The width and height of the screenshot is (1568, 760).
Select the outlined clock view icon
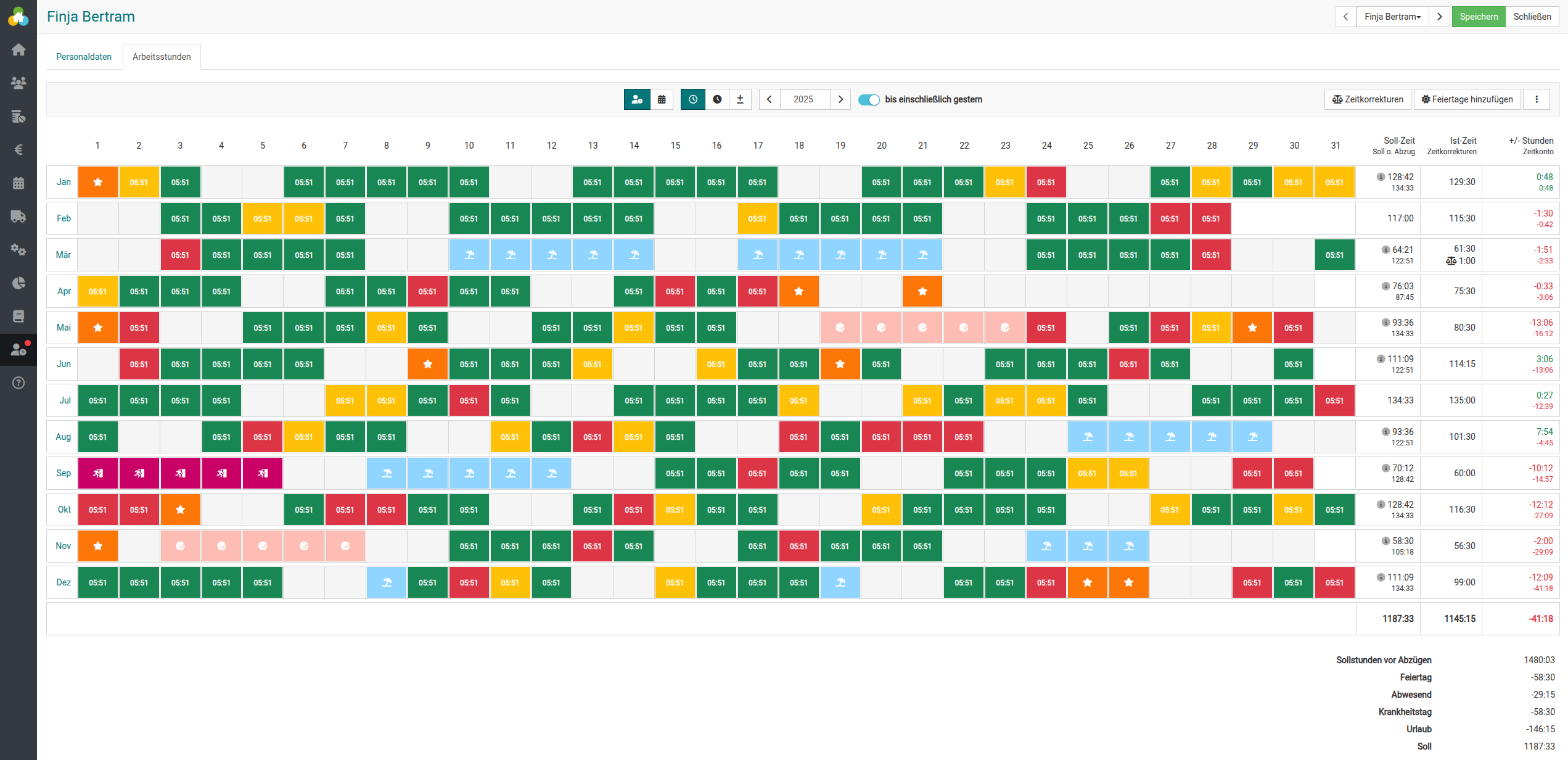coord(693,99)
